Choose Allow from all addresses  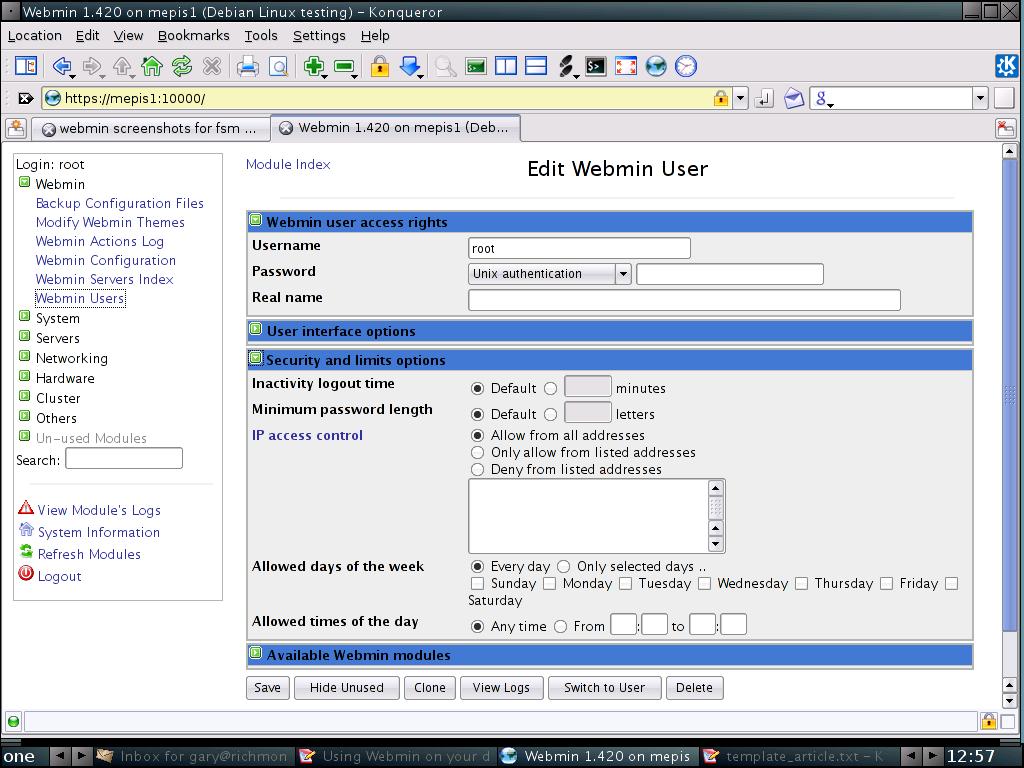click(x=477, y=436)
